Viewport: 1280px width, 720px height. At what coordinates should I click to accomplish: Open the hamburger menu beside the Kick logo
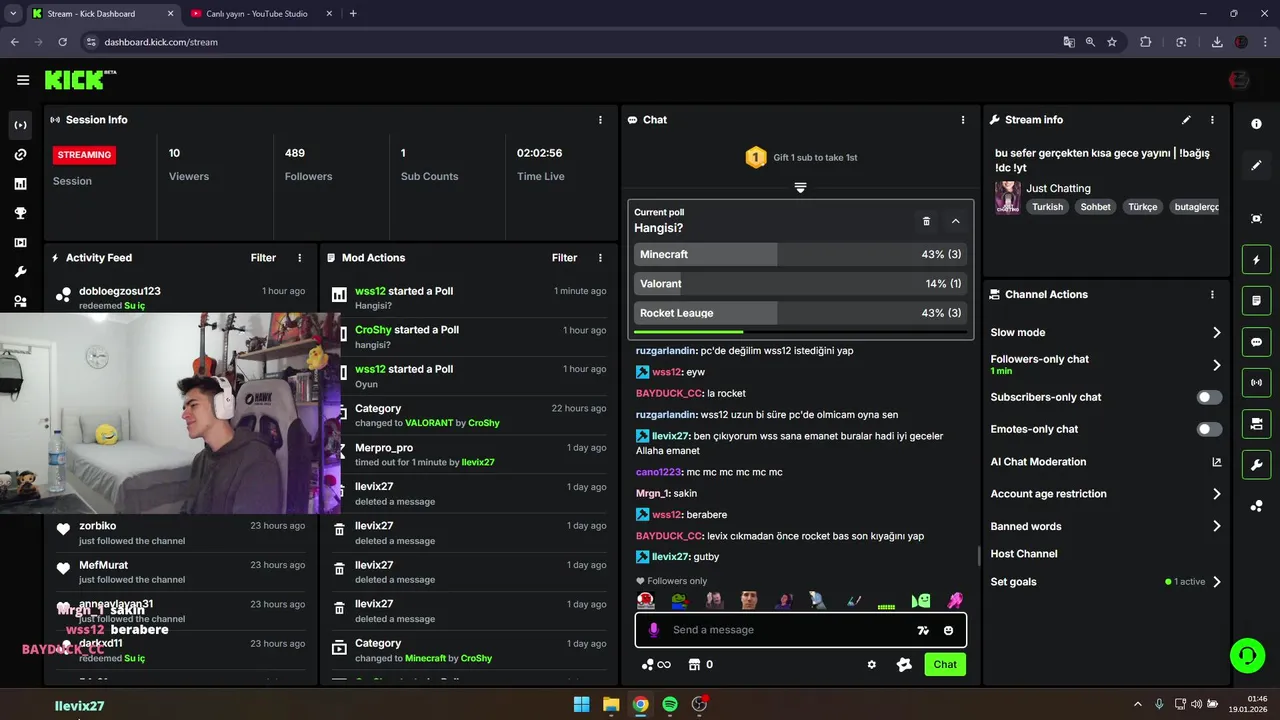point(23,80)
